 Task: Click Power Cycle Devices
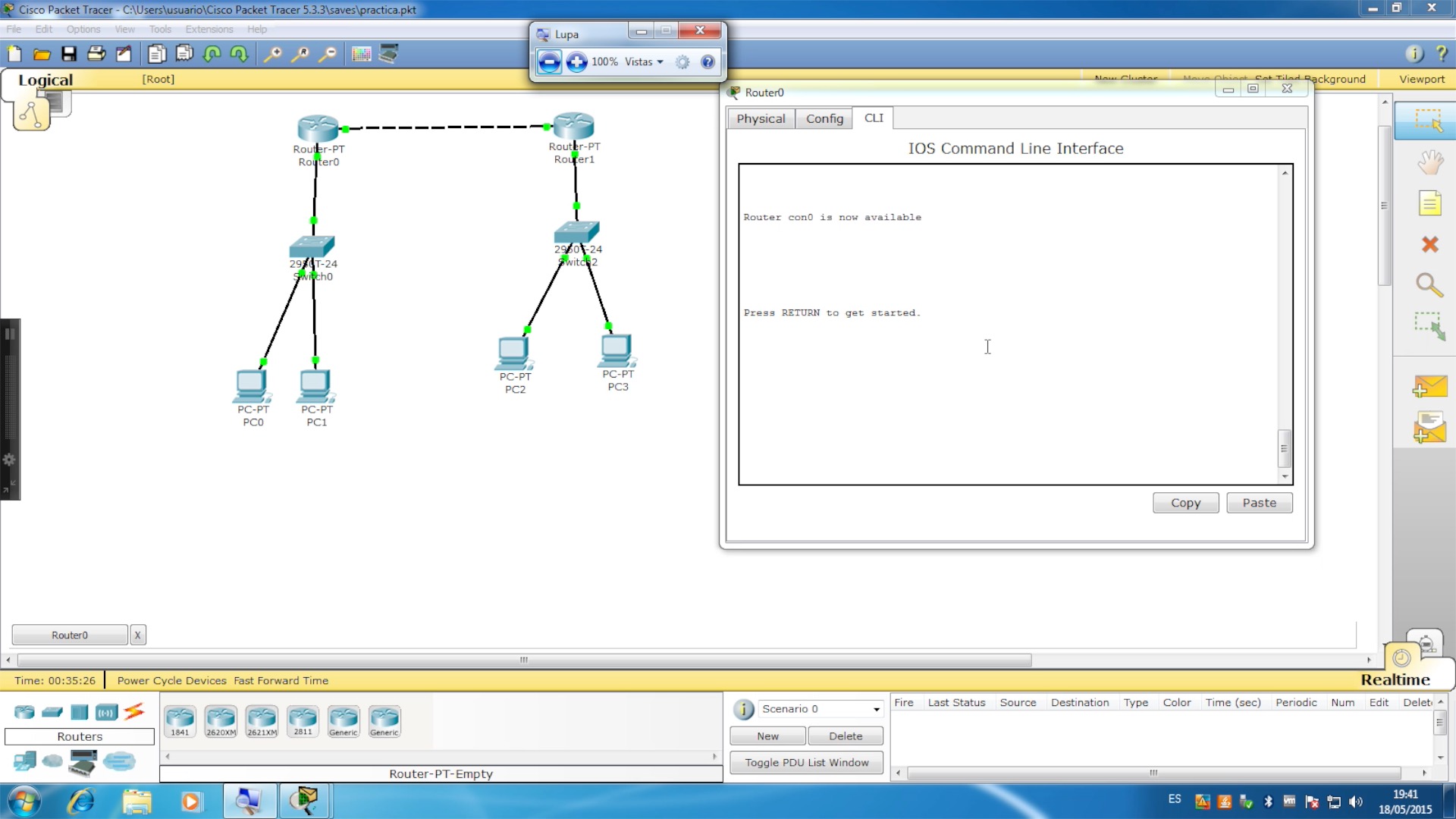click(171, 680)
